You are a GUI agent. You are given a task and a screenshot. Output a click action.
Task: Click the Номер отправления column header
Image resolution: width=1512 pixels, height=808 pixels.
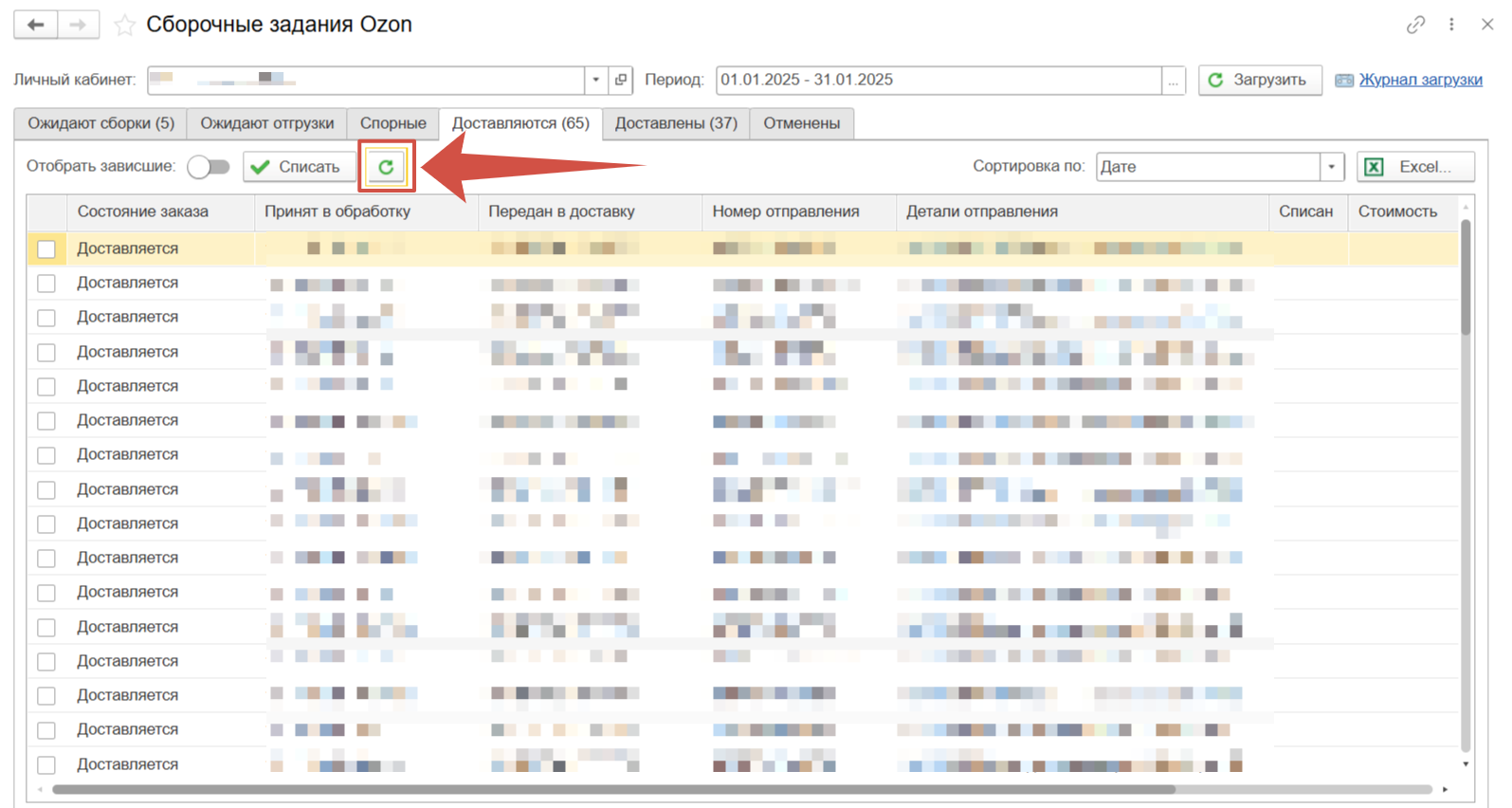click(x=799, y=211)
